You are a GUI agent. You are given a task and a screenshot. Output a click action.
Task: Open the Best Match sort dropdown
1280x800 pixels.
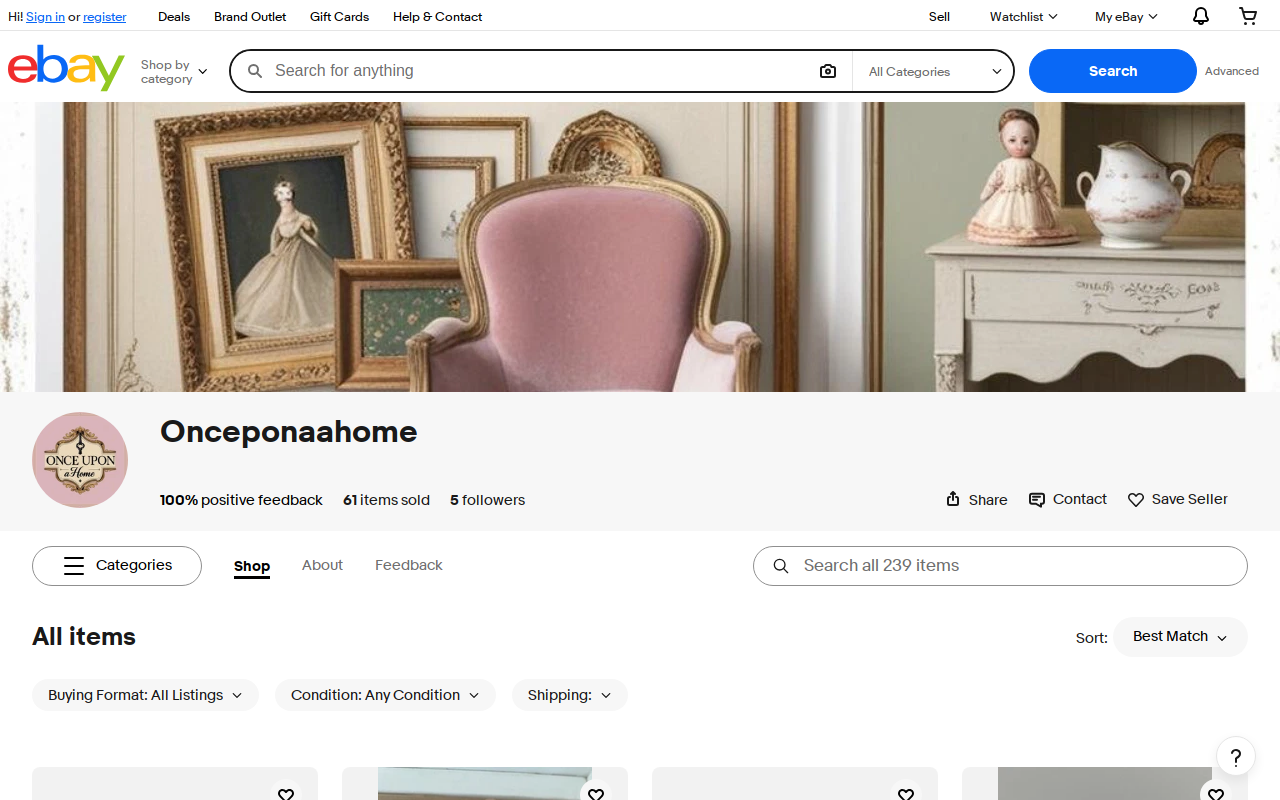pos(1180,637)
